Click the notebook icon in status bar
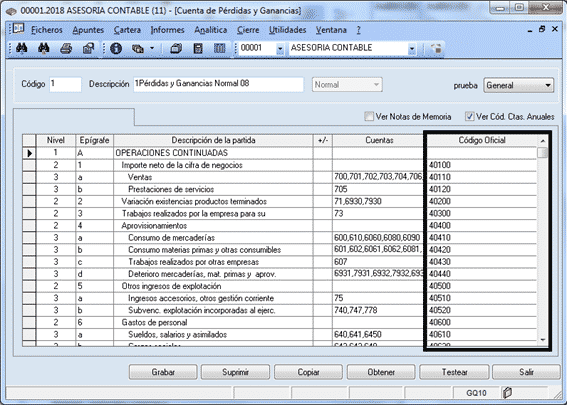 [507, 392]
